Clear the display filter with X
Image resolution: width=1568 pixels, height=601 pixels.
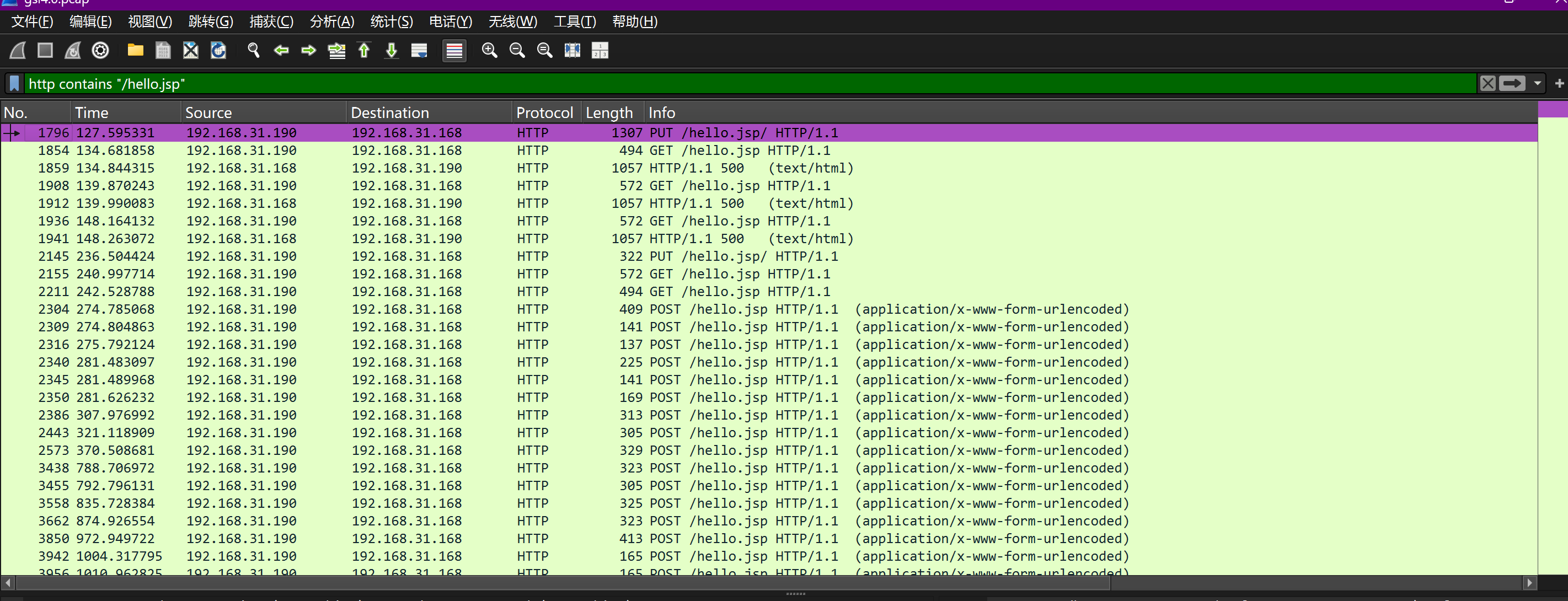[1487, 83]
